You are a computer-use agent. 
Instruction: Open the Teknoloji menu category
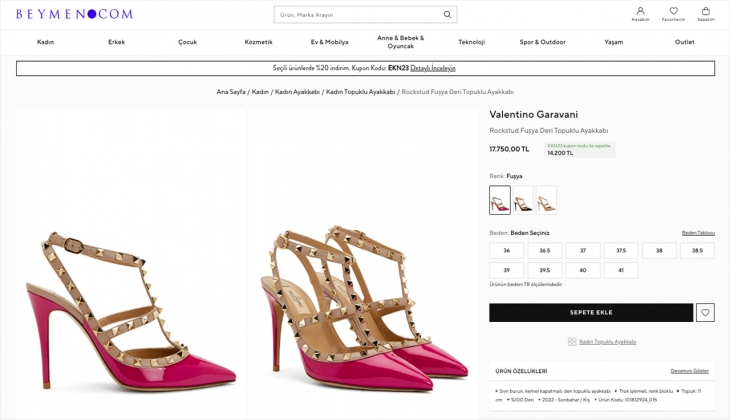point(471,42)
